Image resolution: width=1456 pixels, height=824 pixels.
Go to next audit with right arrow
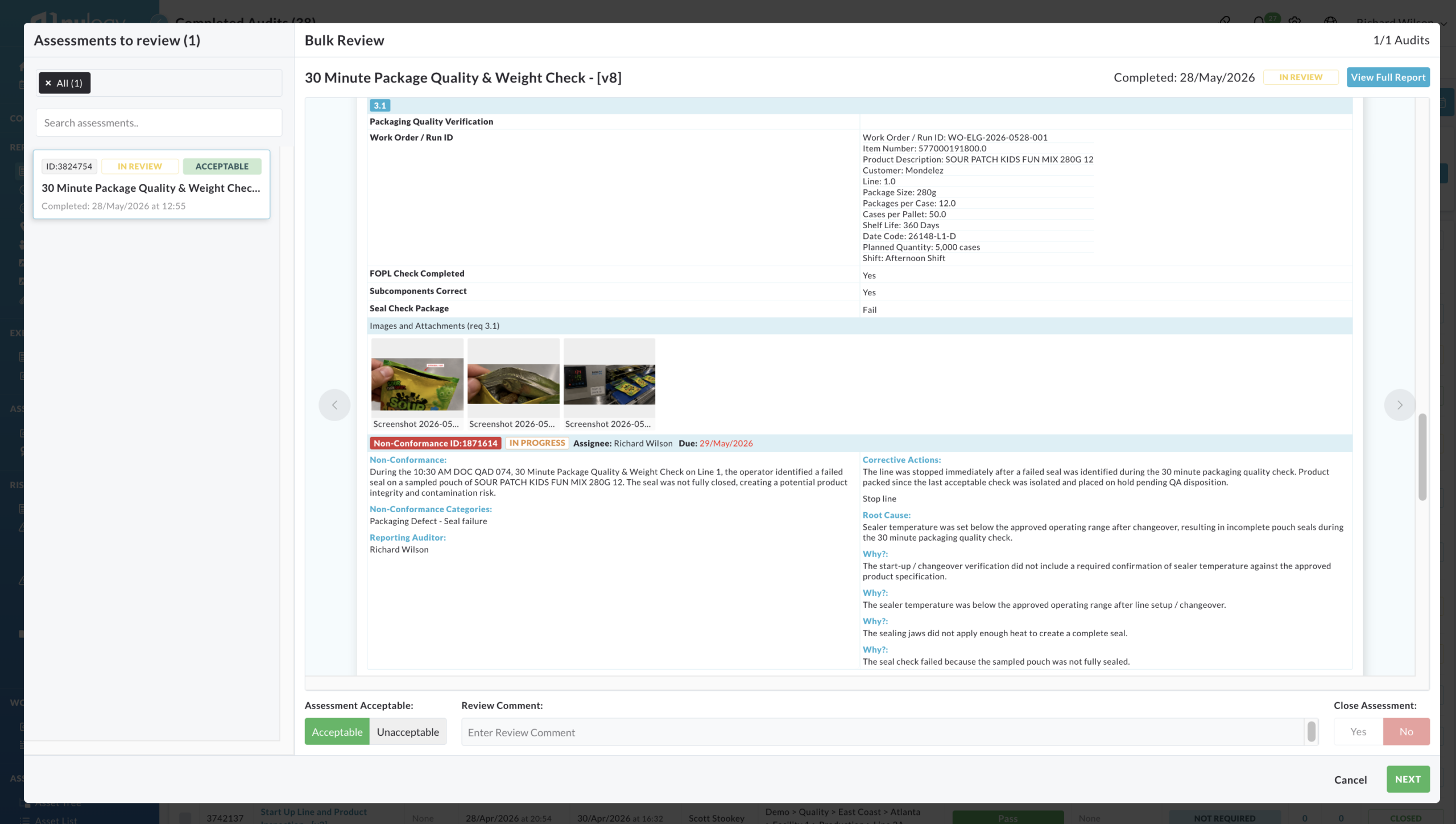pyautogui.click(x=1400, y=405)
